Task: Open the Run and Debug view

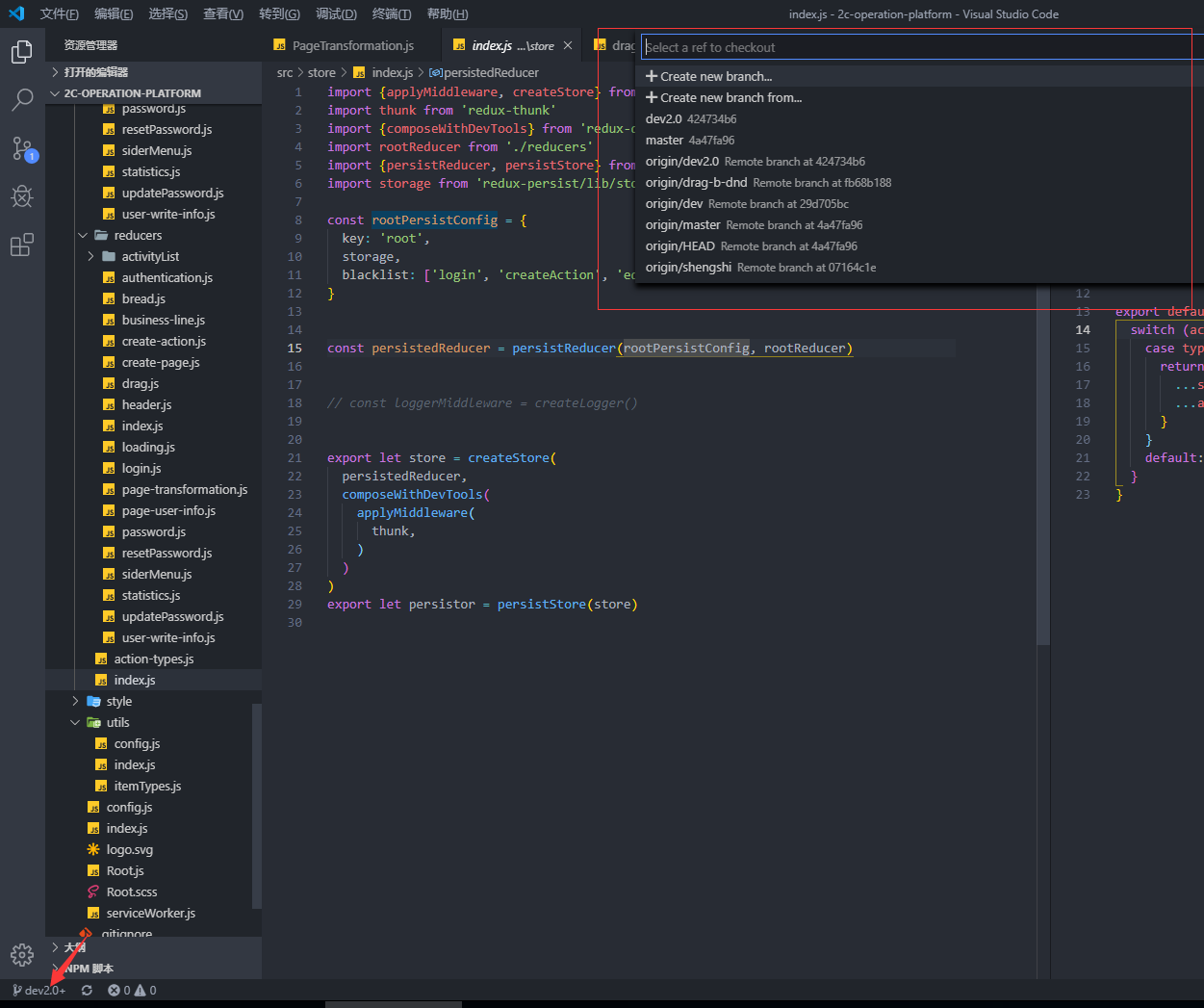Action: pos(22,196)
